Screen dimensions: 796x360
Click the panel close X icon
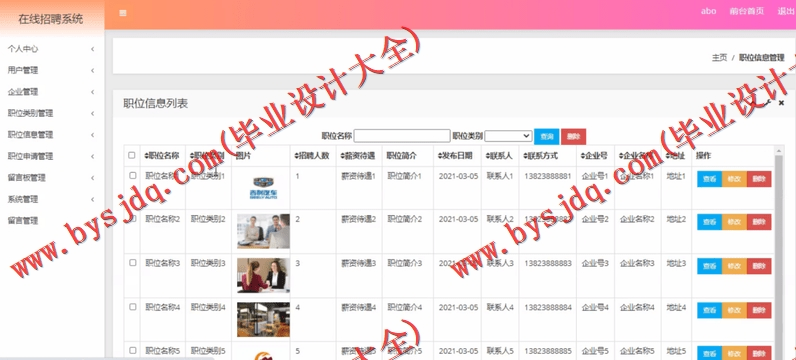pyautogui.click(x=781, y=103)
